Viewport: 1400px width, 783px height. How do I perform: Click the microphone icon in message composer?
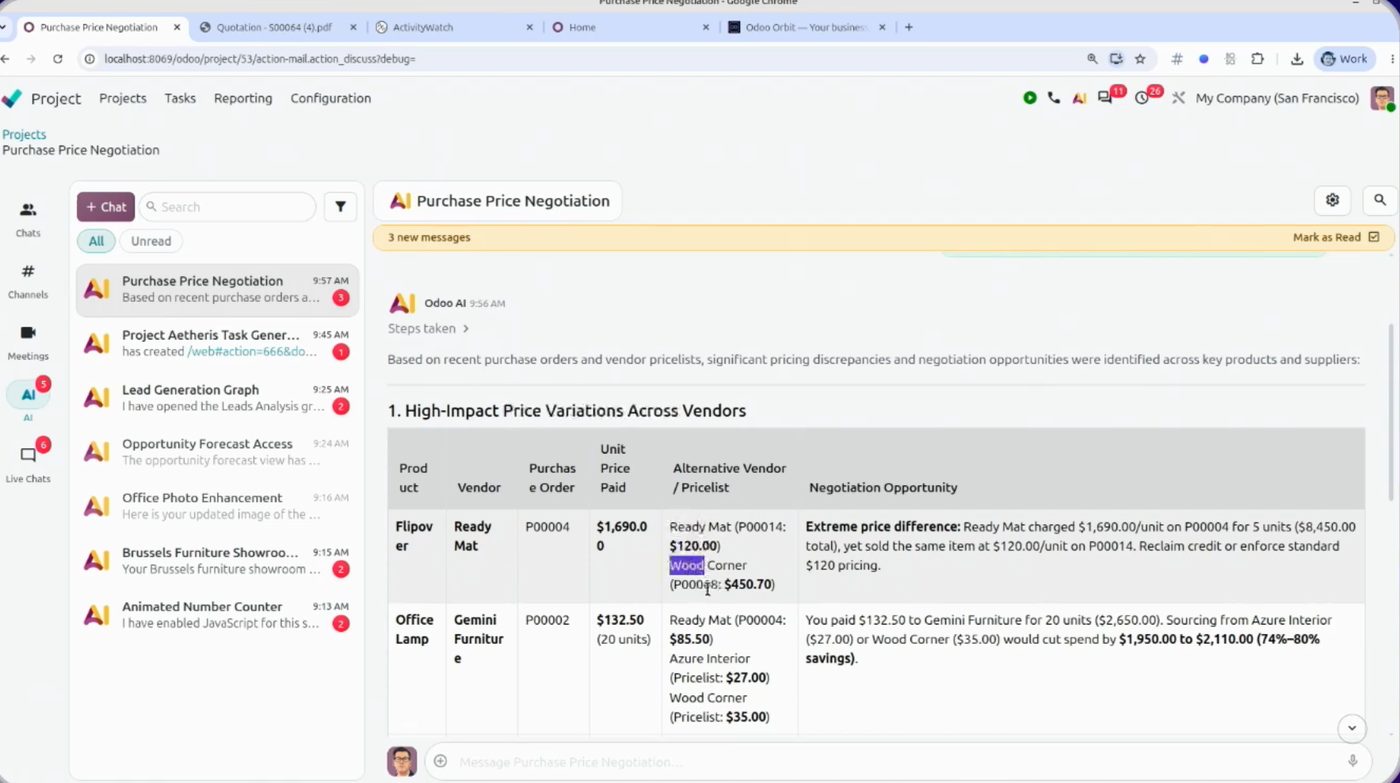pos(1353,761)
